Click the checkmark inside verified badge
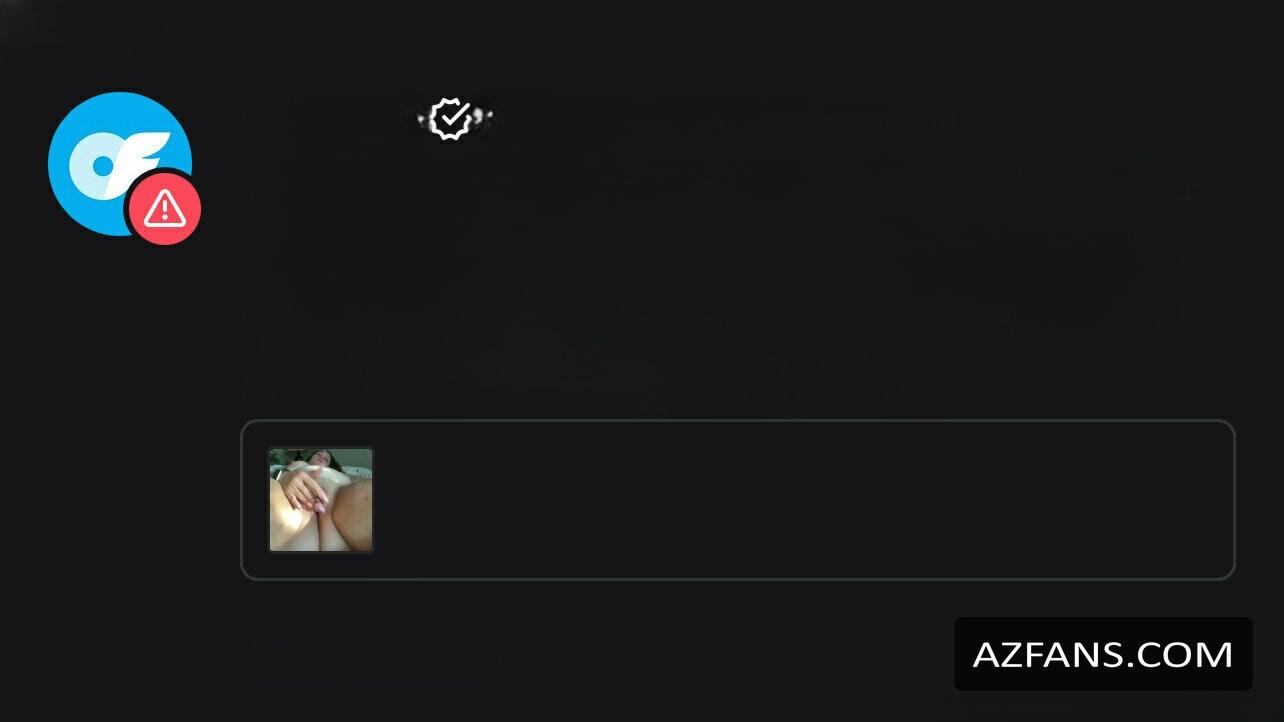Image resolution: width=1284 pixels, height=722 pixels. coord(453,118)
